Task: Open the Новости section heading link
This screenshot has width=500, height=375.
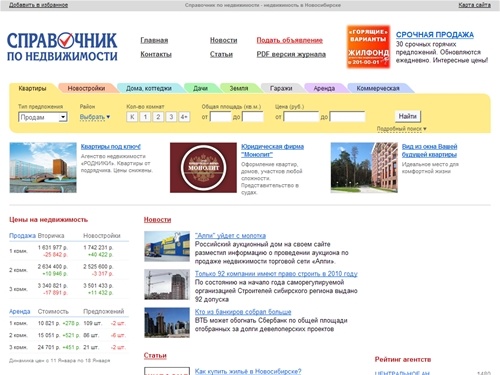Action: pyautogui.click(x=157, y=220)
